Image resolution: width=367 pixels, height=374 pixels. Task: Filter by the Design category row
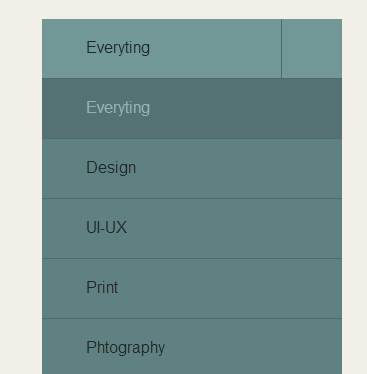(x=192, y=168)
